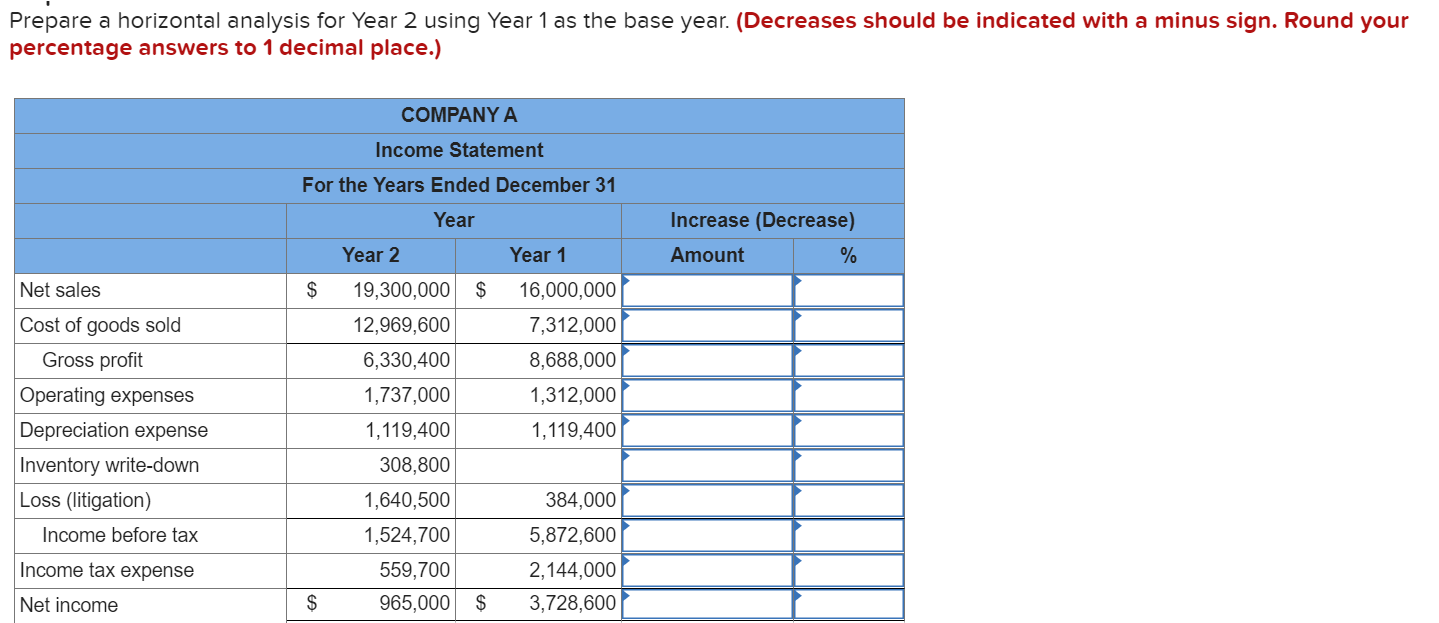The width and height of the screenshot is (1439, 623).
Task: Click the Gross profit Amount input field
Action: point(708,360)
